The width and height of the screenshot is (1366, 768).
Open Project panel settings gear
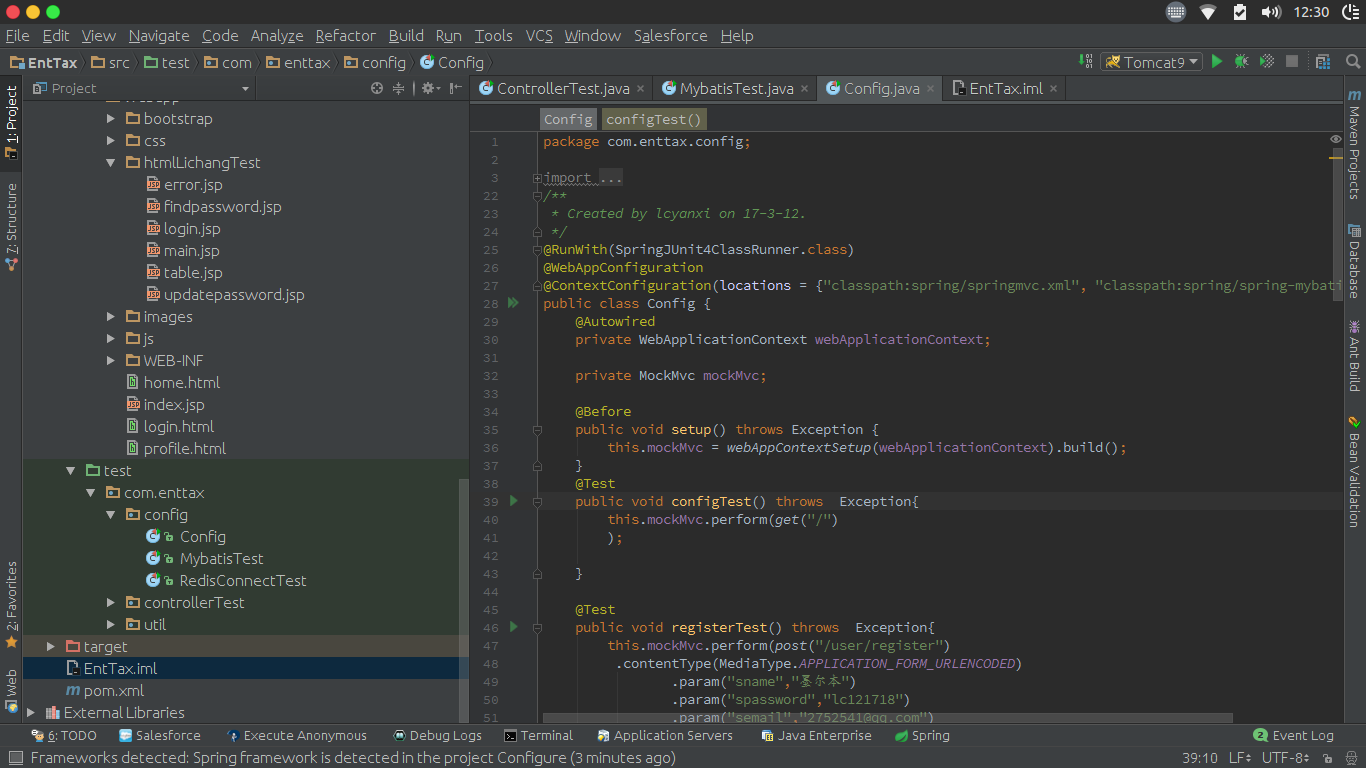pyautogui.click(x=429, y=88)
